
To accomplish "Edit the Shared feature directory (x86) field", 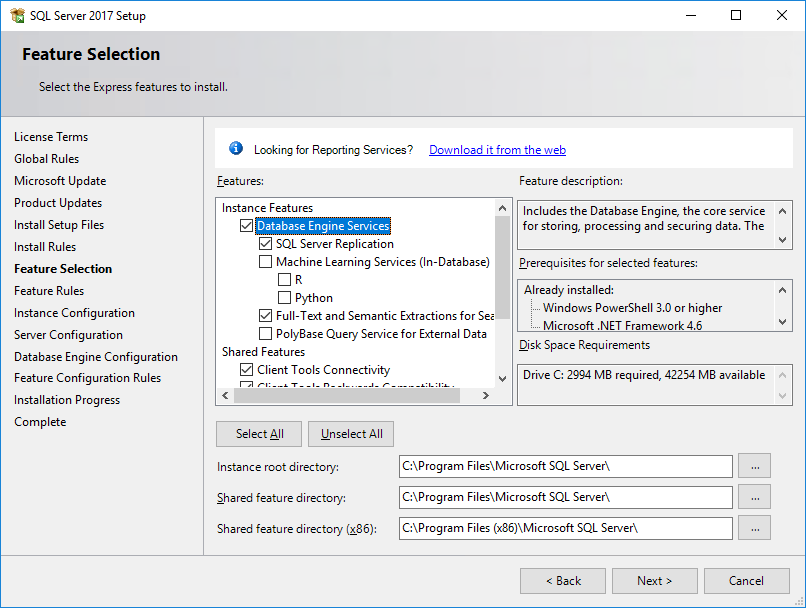I will (x=565, y=528).
